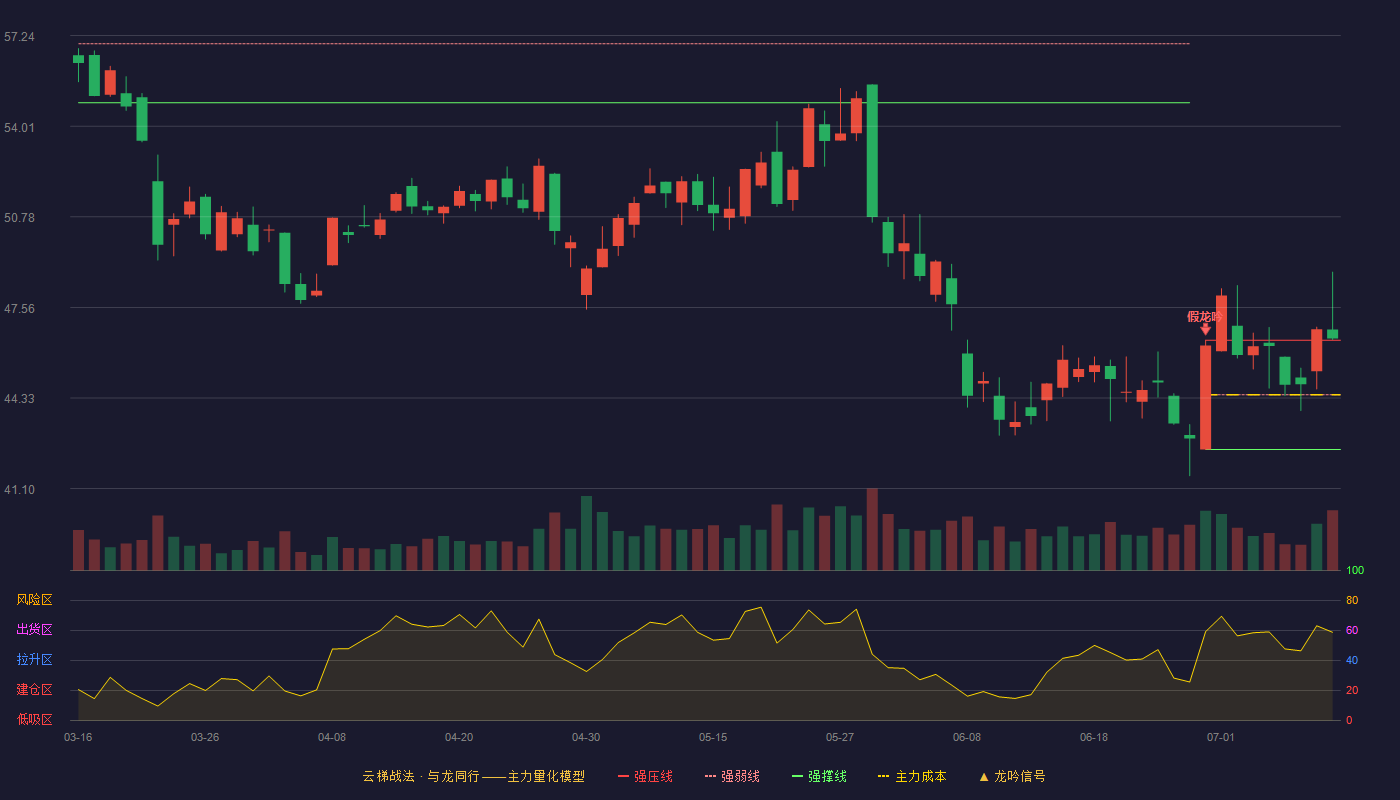This screenshot has width=1400, height=800.
Task: Click the 龙吟信号 triangle legend icon
Action: click(x=984, y=776)
